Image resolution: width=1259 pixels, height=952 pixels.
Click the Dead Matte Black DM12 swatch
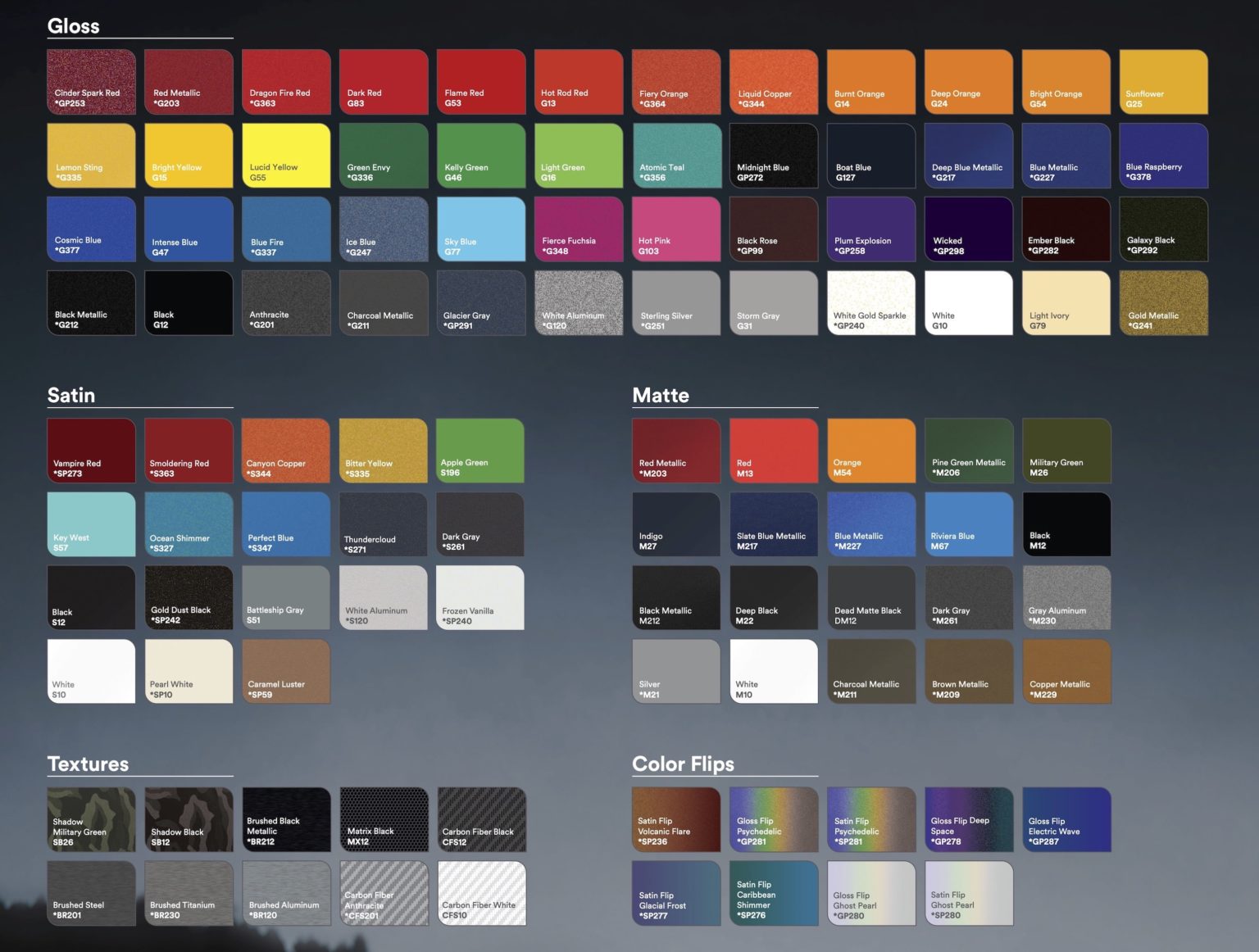pyautogui.click(x=871, y=598)
